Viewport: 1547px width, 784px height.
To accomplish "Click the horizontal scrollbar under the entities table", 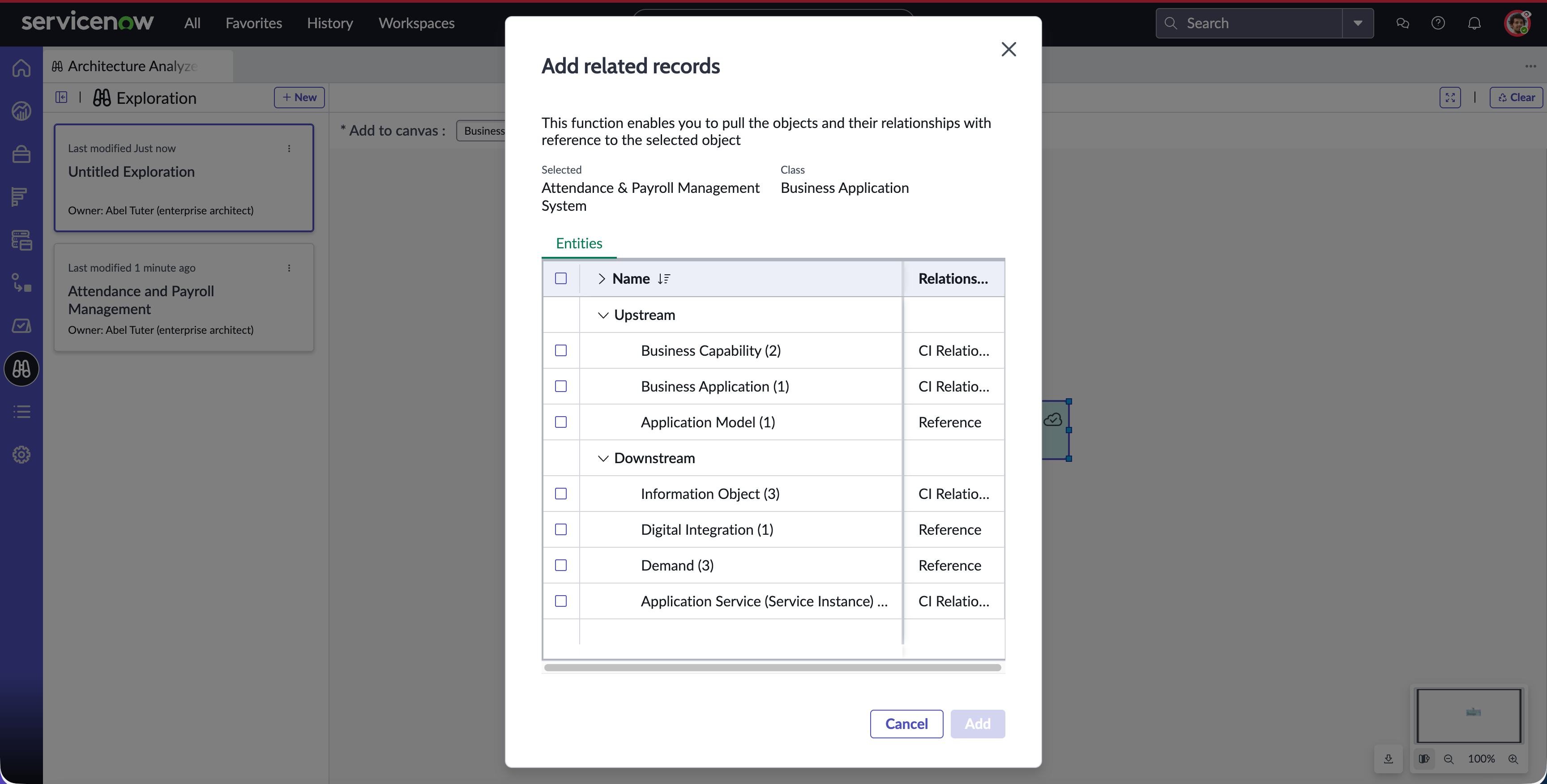I will tap(772, 668).
